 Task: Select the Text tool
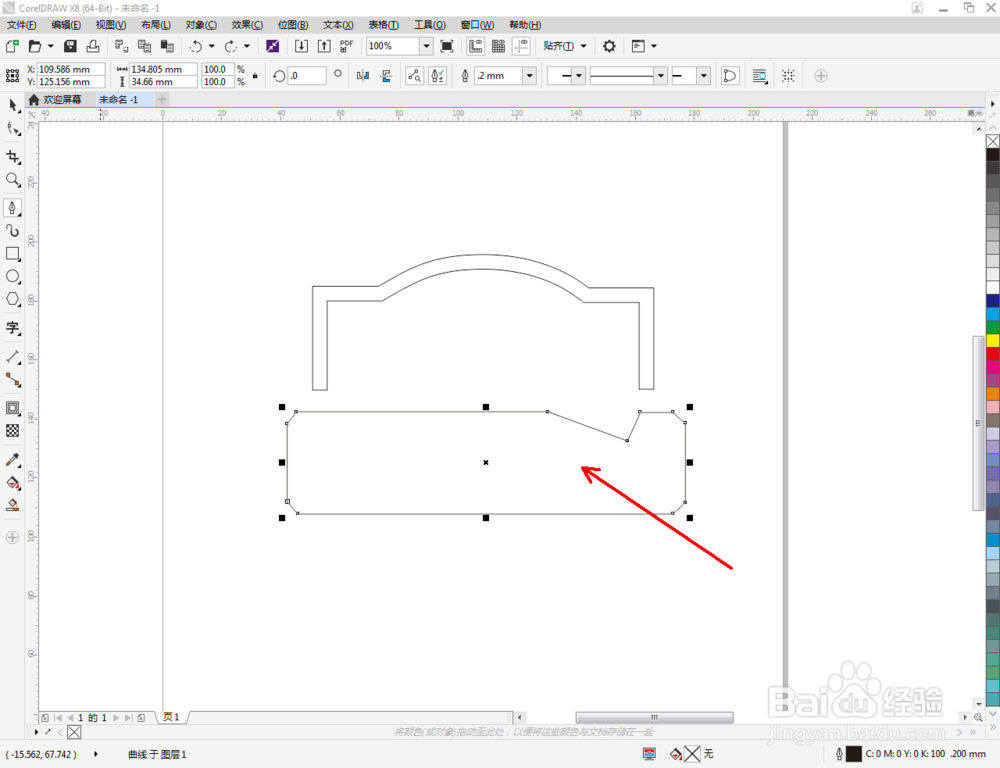pyautogui.click(x=13, y=328)
